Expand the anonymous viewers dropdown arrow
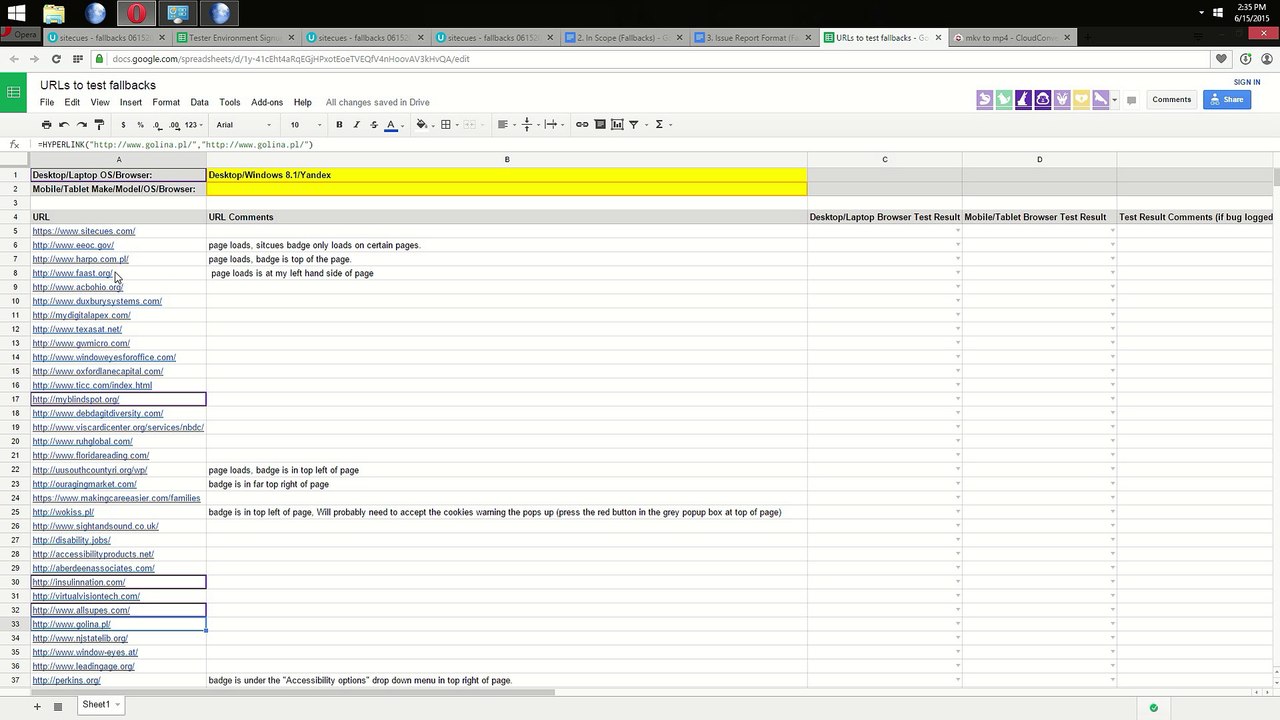 [x=1114, y=100]
